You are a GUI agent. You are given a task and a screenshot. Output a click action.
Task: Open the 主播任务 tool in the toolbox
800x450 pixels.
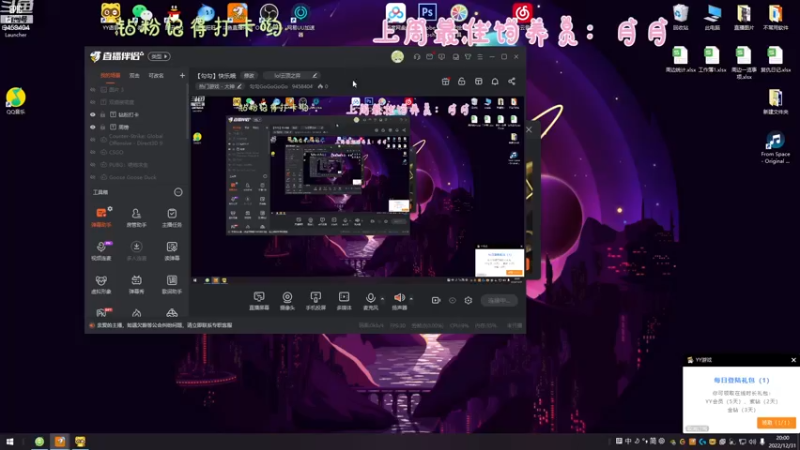pyautogui.click(x=171, y=217)
